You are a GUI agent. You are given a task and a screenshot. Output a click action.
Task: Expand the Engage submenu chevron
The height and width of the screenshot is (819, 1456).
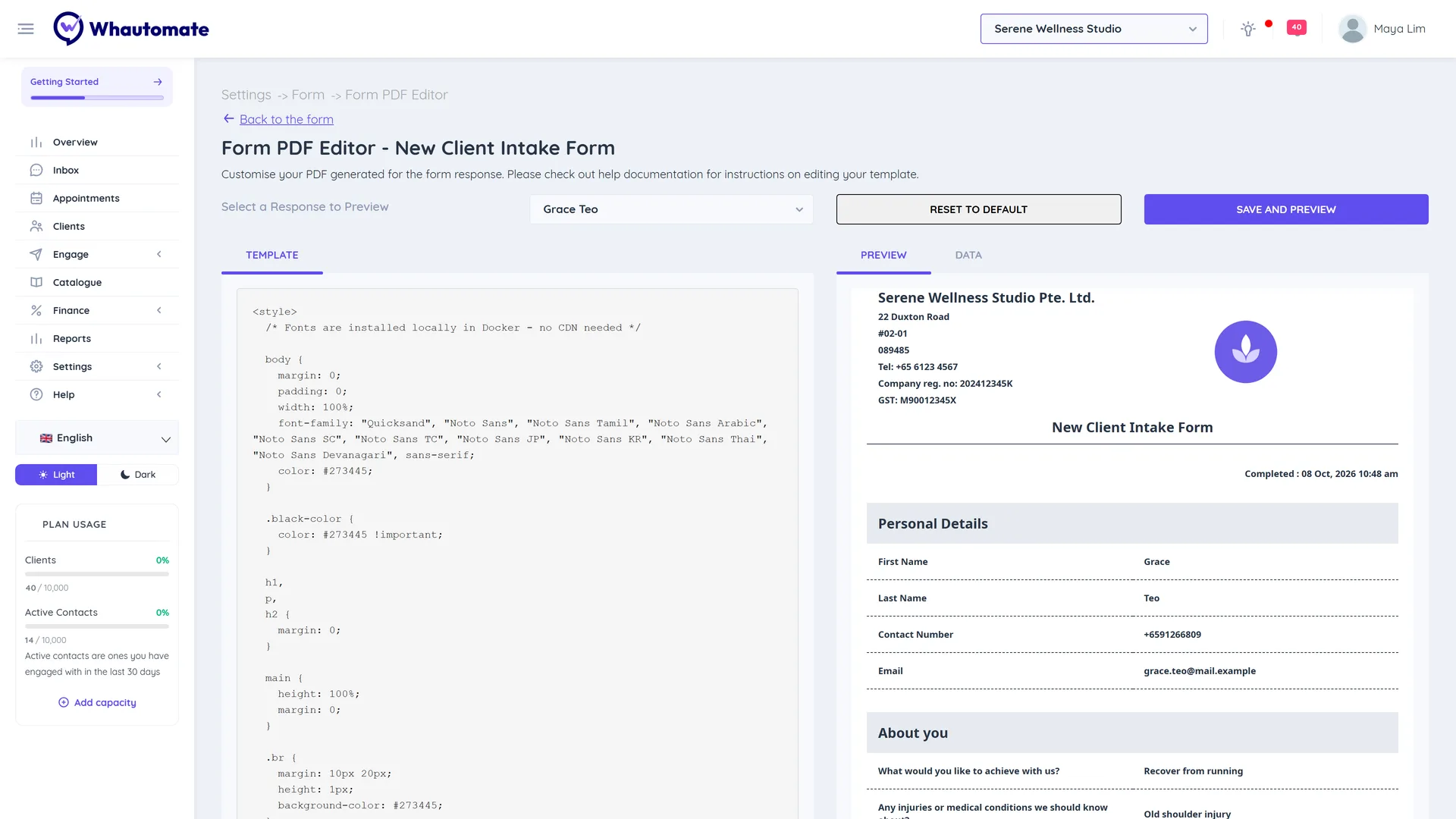(x=159, y=255)
